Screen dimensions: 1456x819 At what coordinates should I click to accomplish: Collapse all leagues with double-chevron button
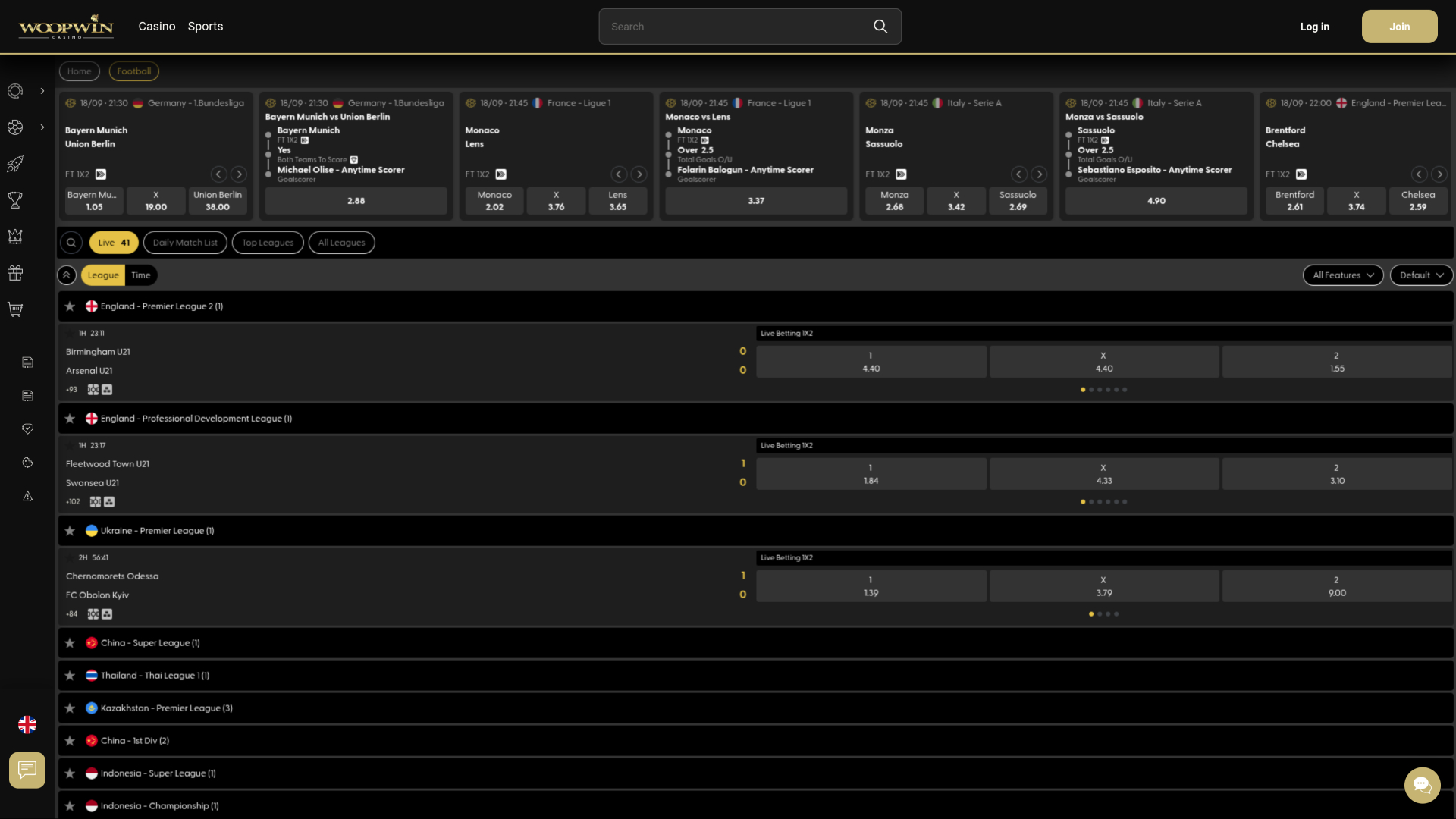coord(67,275)
